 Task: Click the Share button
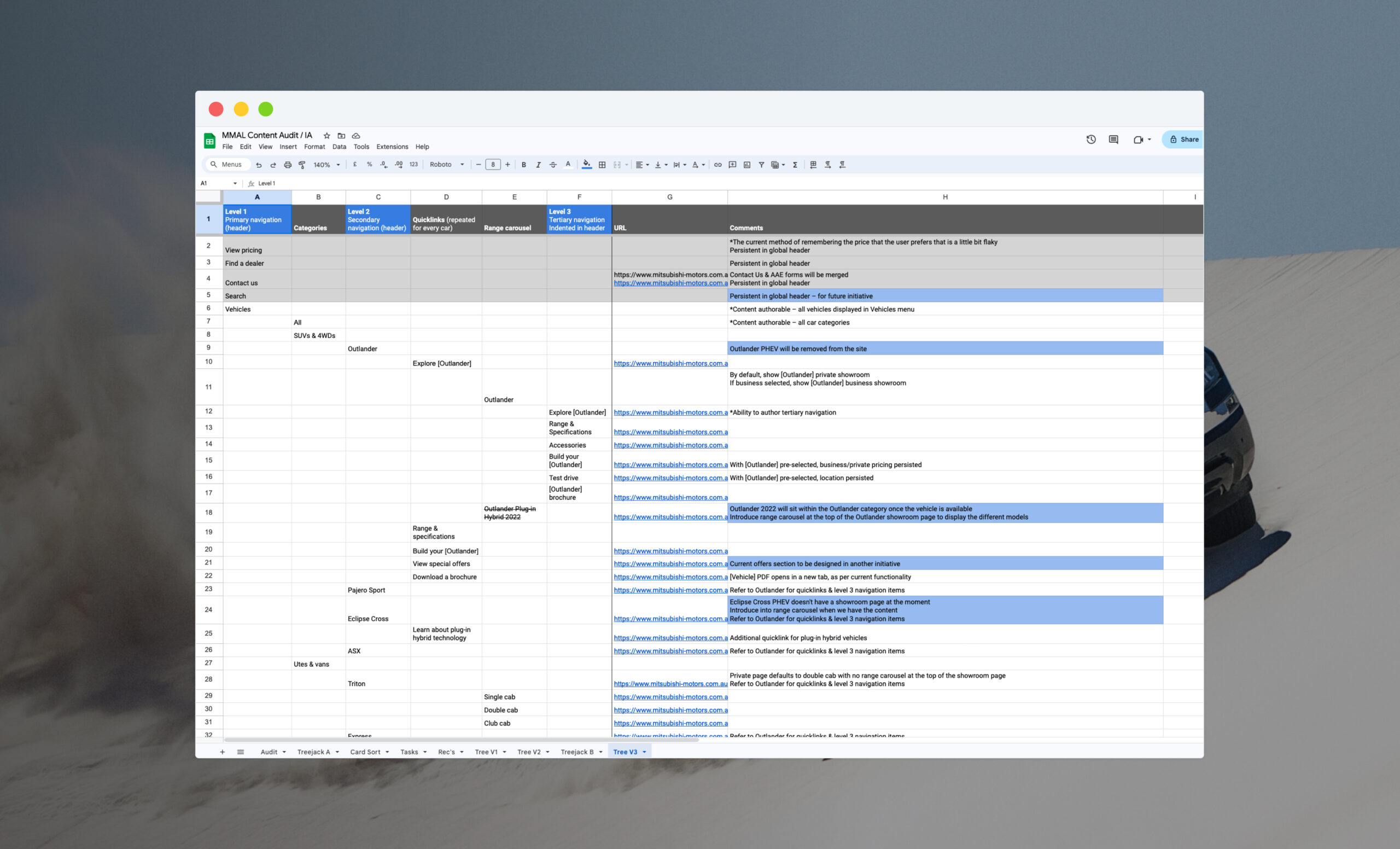1183,139
